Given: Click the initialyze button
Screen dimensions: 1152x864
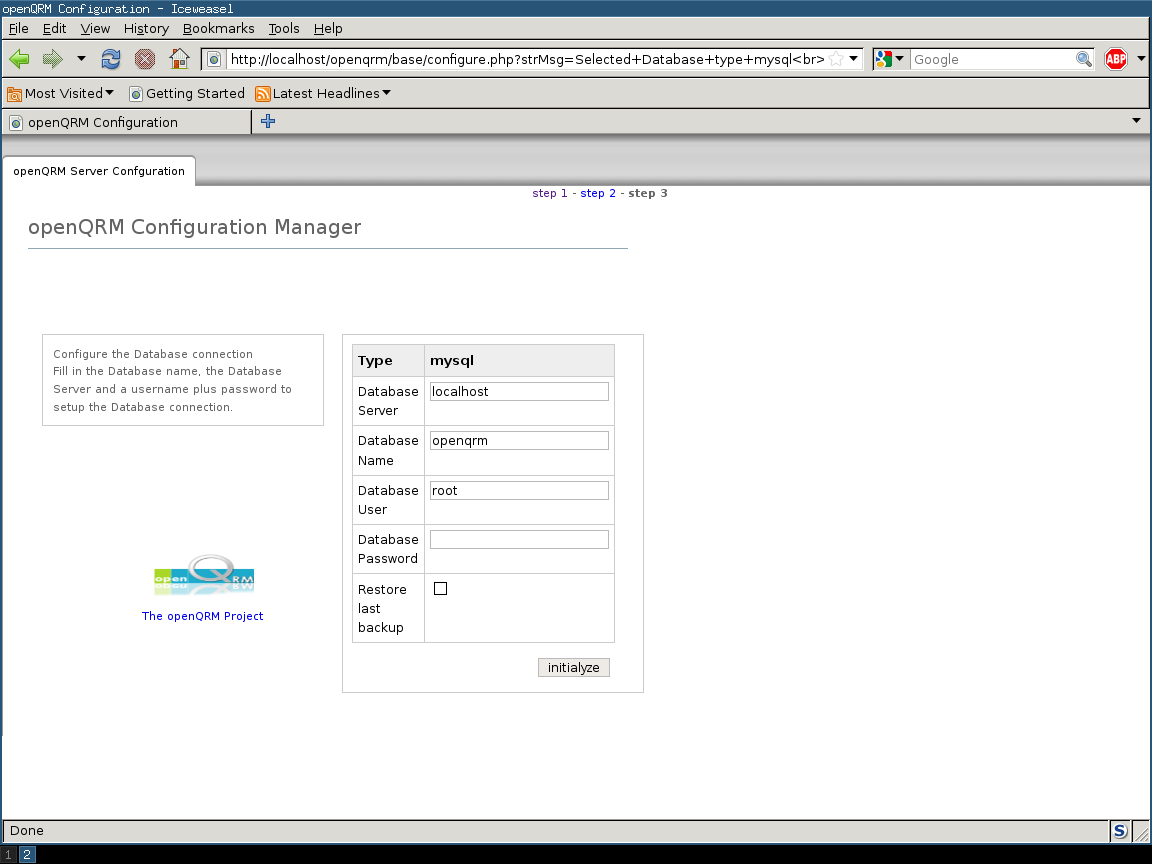Looking at the screenshot, I should pyautogui.click(x=574, y=667).
